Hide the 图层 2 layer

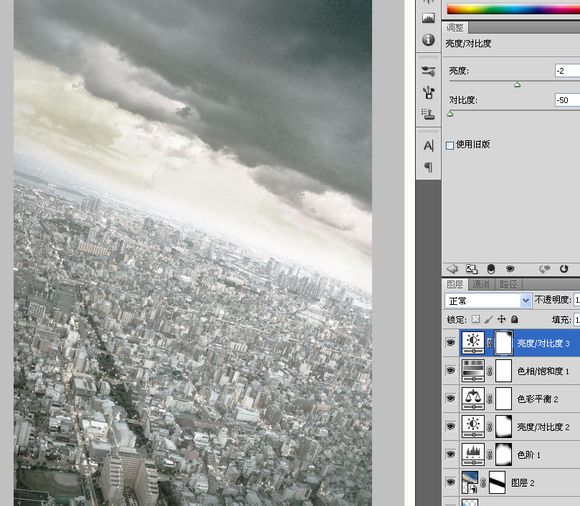pos(451,482)
